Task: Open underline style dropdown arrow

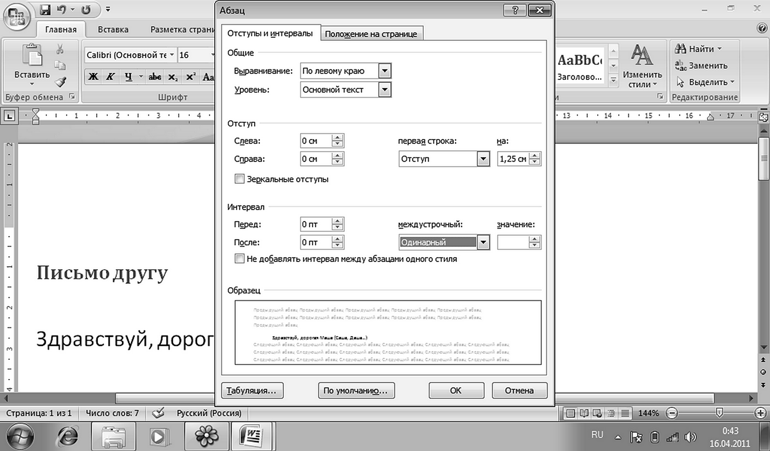Action: [x=140, y=77]
